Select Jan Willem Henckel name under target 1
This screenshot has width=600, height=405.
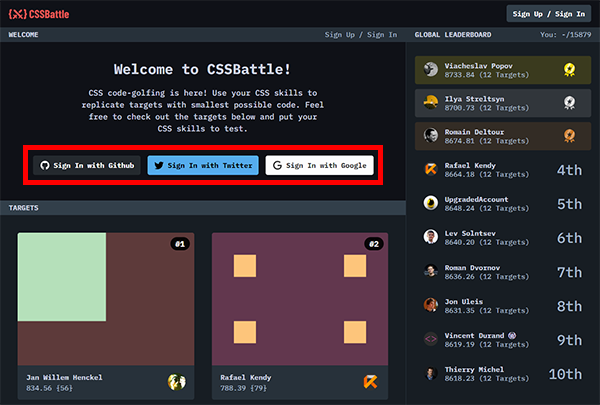point(64,377)
